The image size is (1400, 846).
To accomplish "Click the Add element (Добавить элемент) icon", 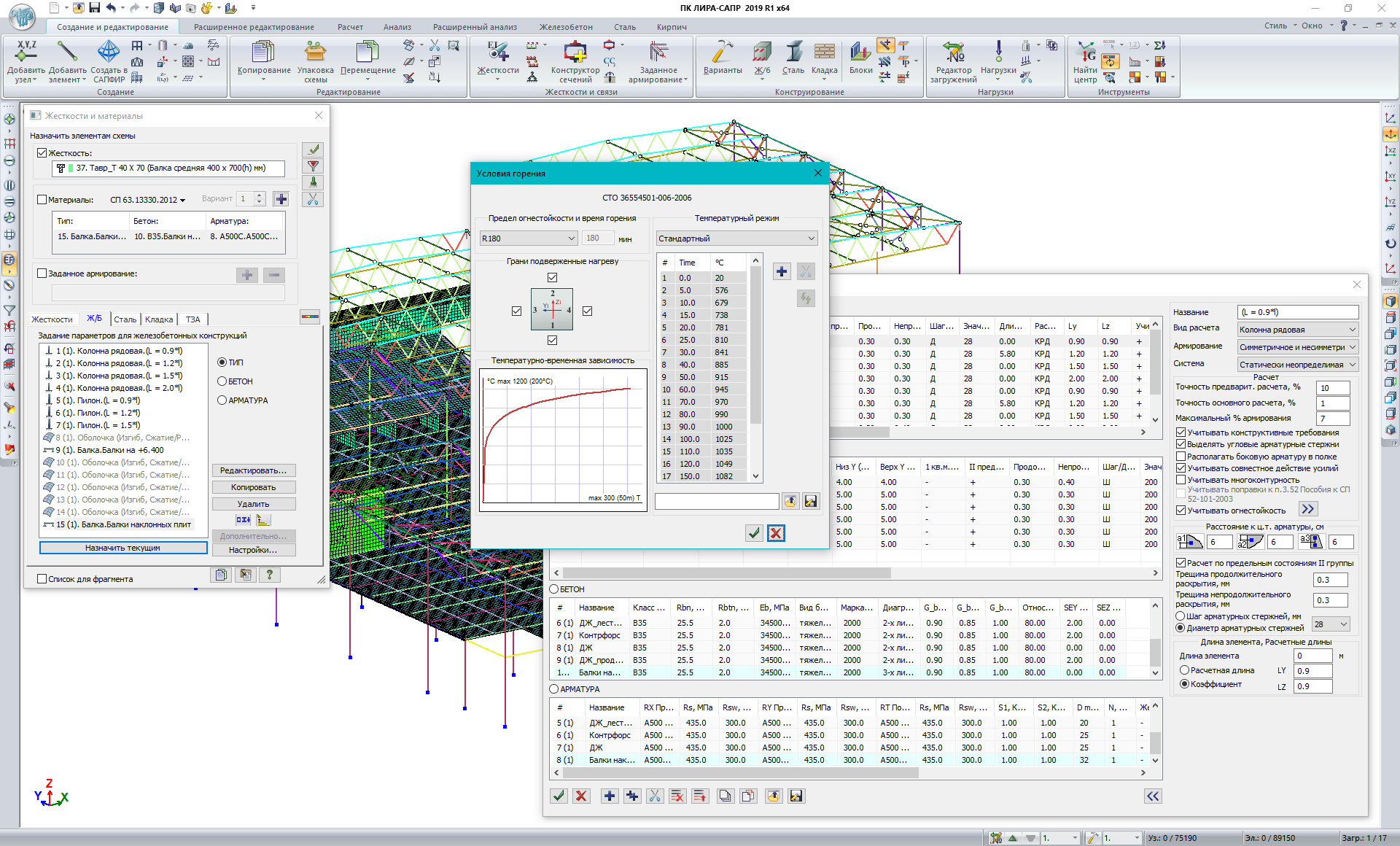I will point(68,51).
